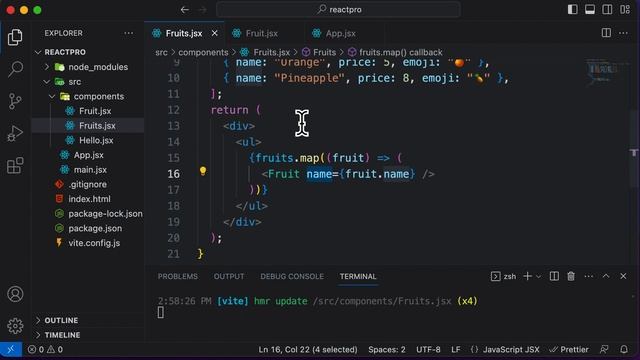Open index.html in the file tree
The width and height of the screenshot is (640, 360).
pyautogui.click(x=88, y=199)
